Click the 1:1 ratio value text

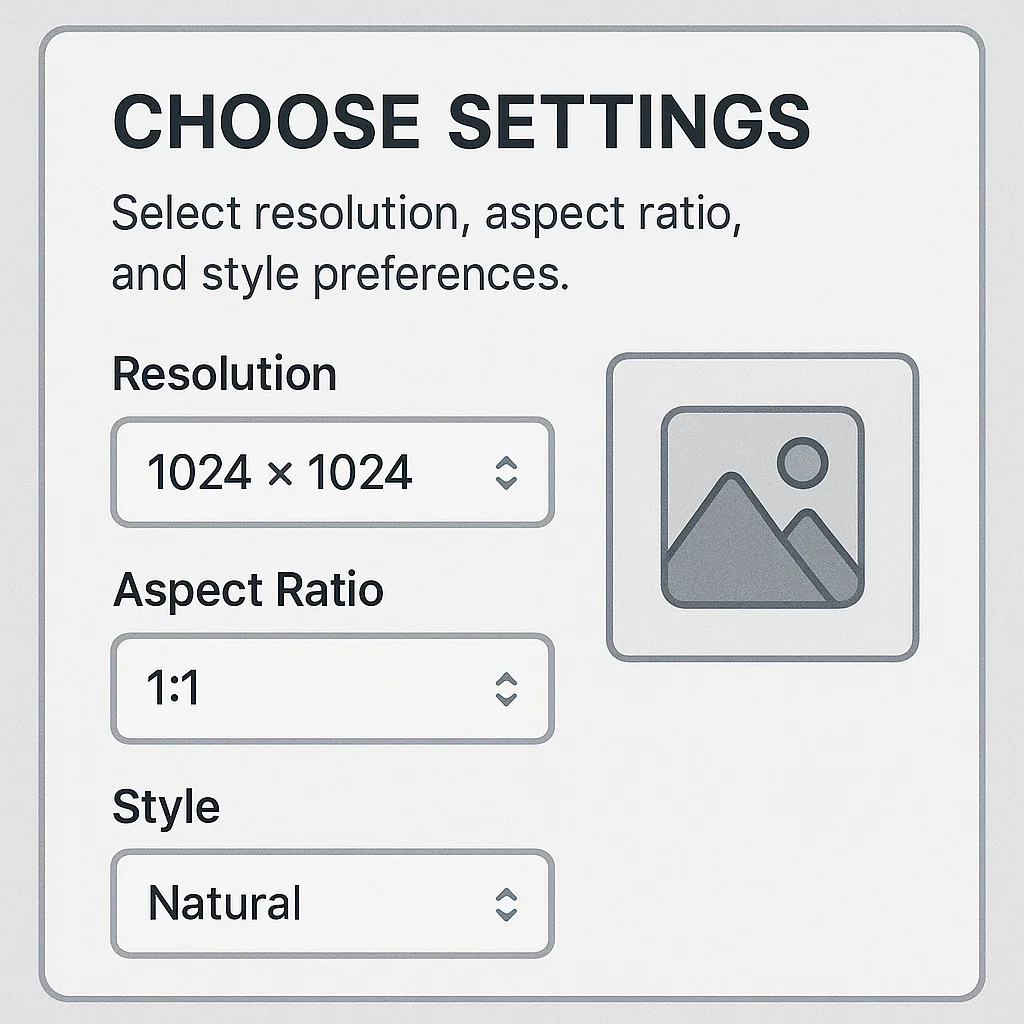(x=173, y=688)
